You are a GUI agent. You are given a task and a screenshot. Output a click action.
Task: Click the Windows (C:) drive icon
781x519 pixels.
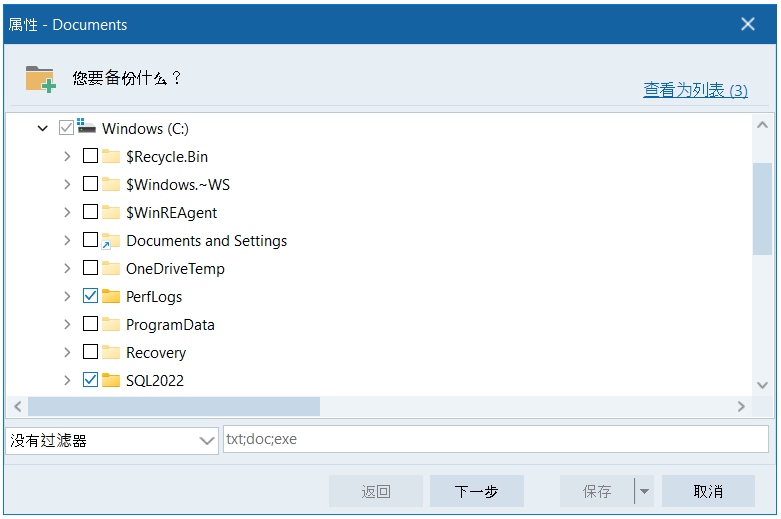point(87,128)
